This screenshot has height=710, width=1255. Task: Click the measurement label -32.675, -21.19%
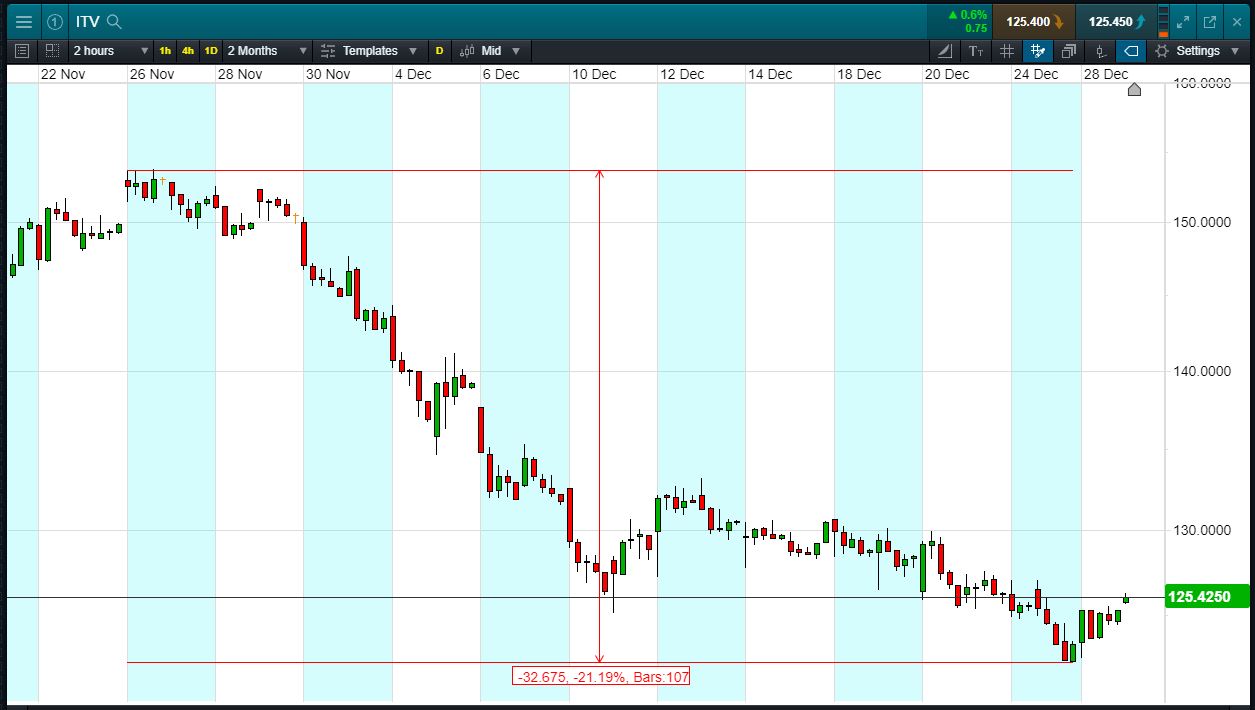point(602,677)
